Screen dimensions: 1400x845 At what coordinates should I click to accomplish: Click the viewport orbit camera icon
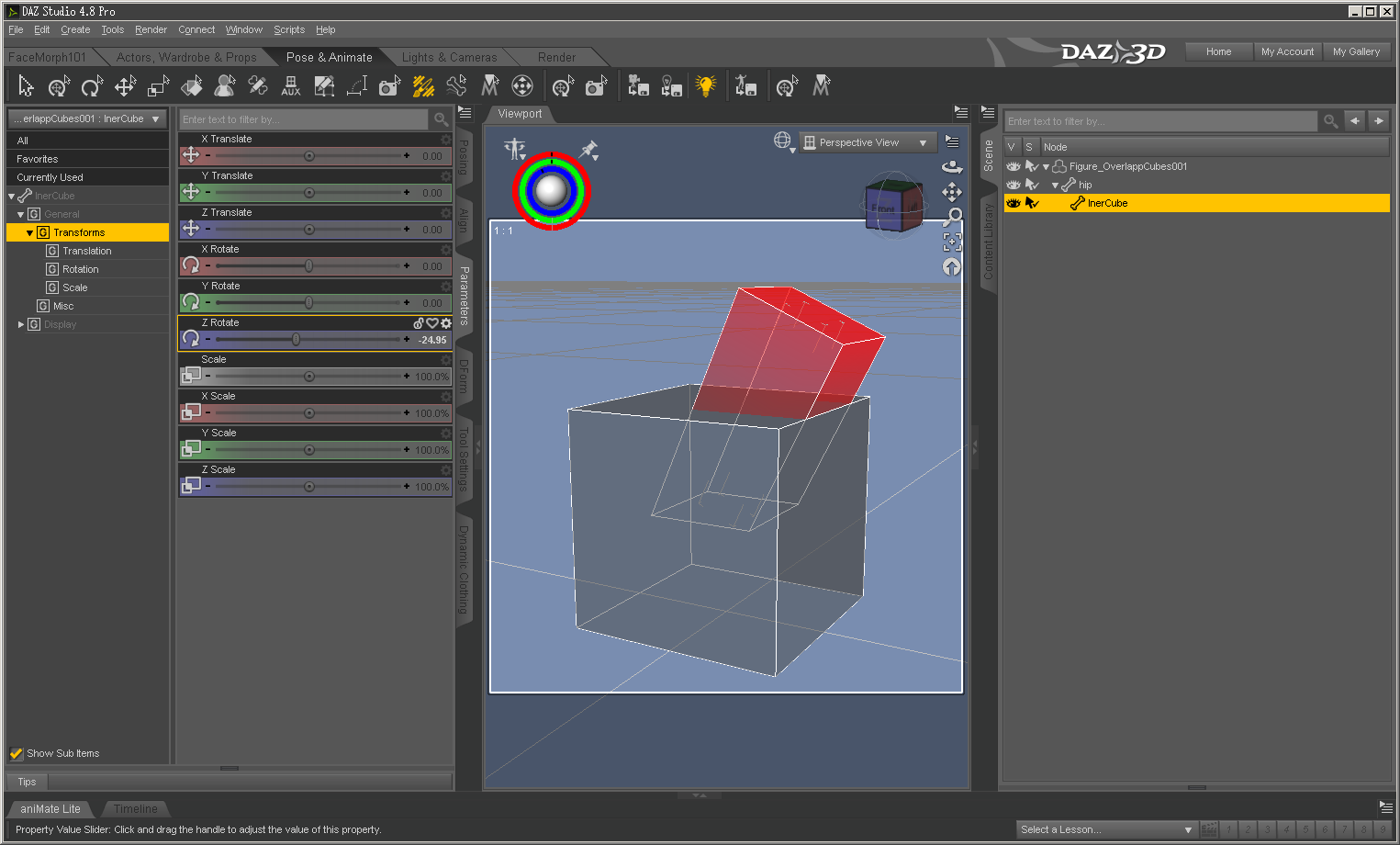952,167
